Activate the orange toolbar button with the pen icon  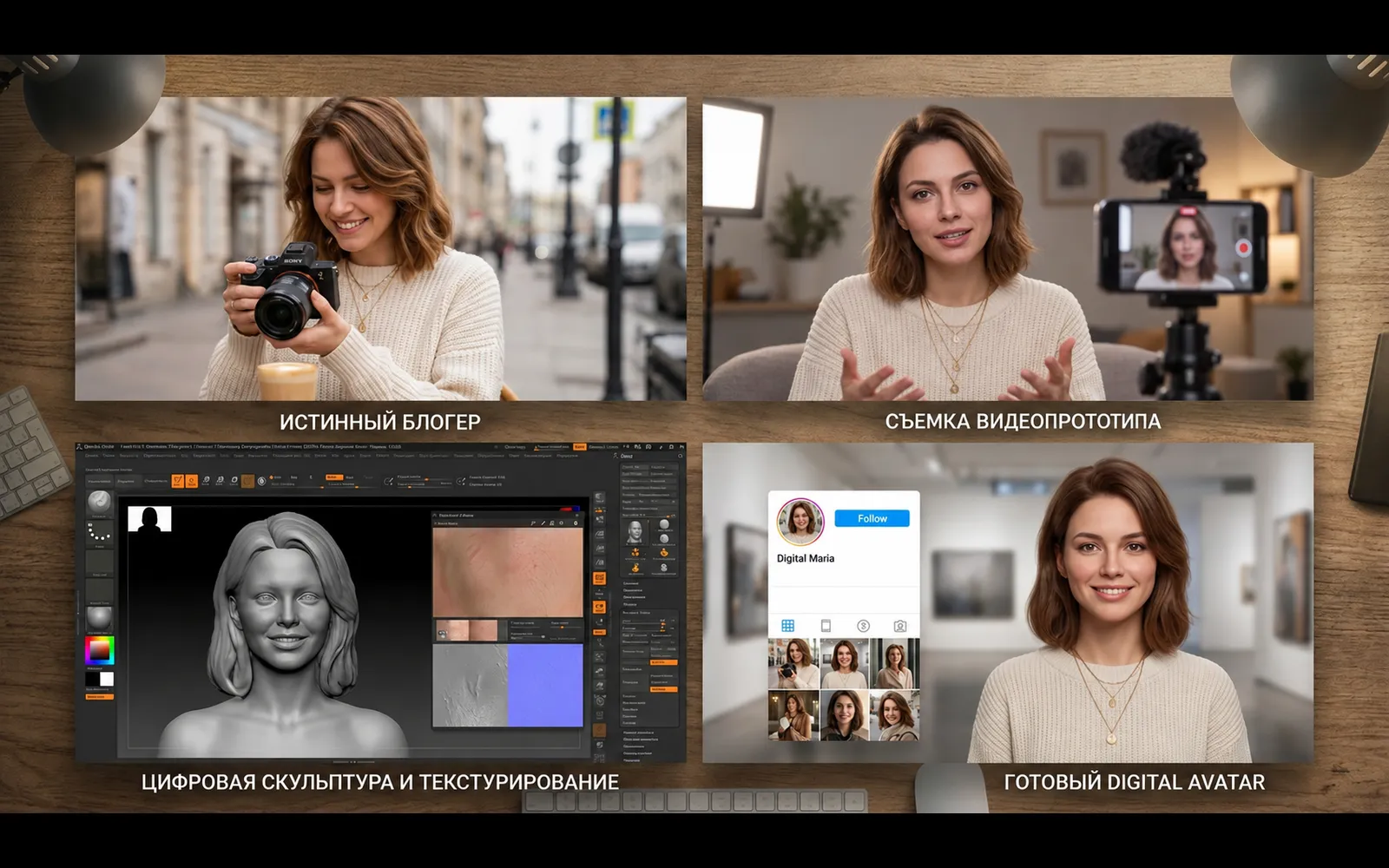pyautogui.click(x=177, y=480)
